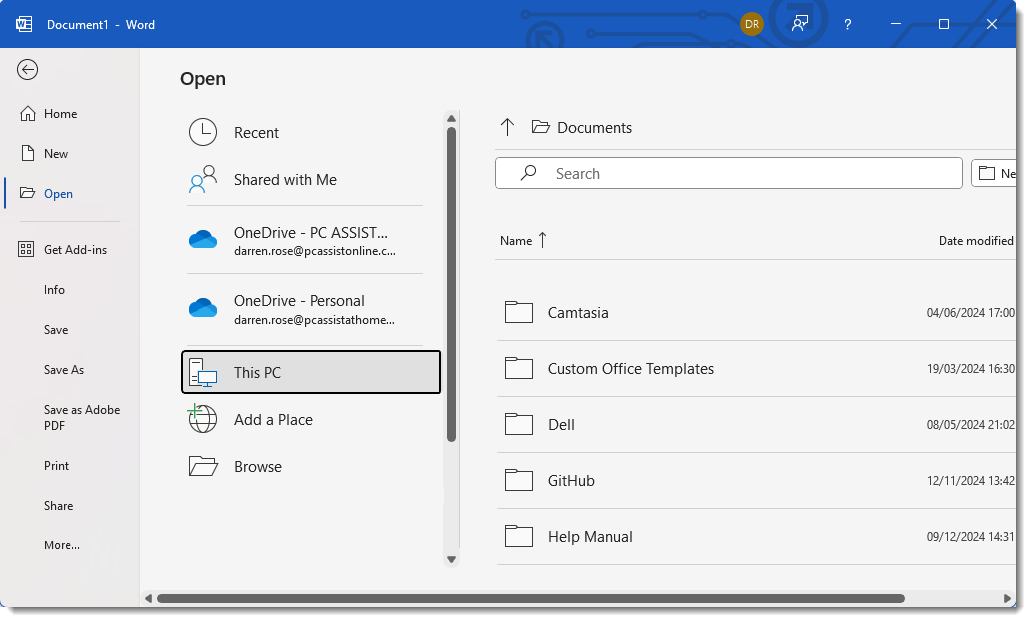Maximize the Word window
Viewport: 1031px width, 622px height.
click(x=944, y=24)
